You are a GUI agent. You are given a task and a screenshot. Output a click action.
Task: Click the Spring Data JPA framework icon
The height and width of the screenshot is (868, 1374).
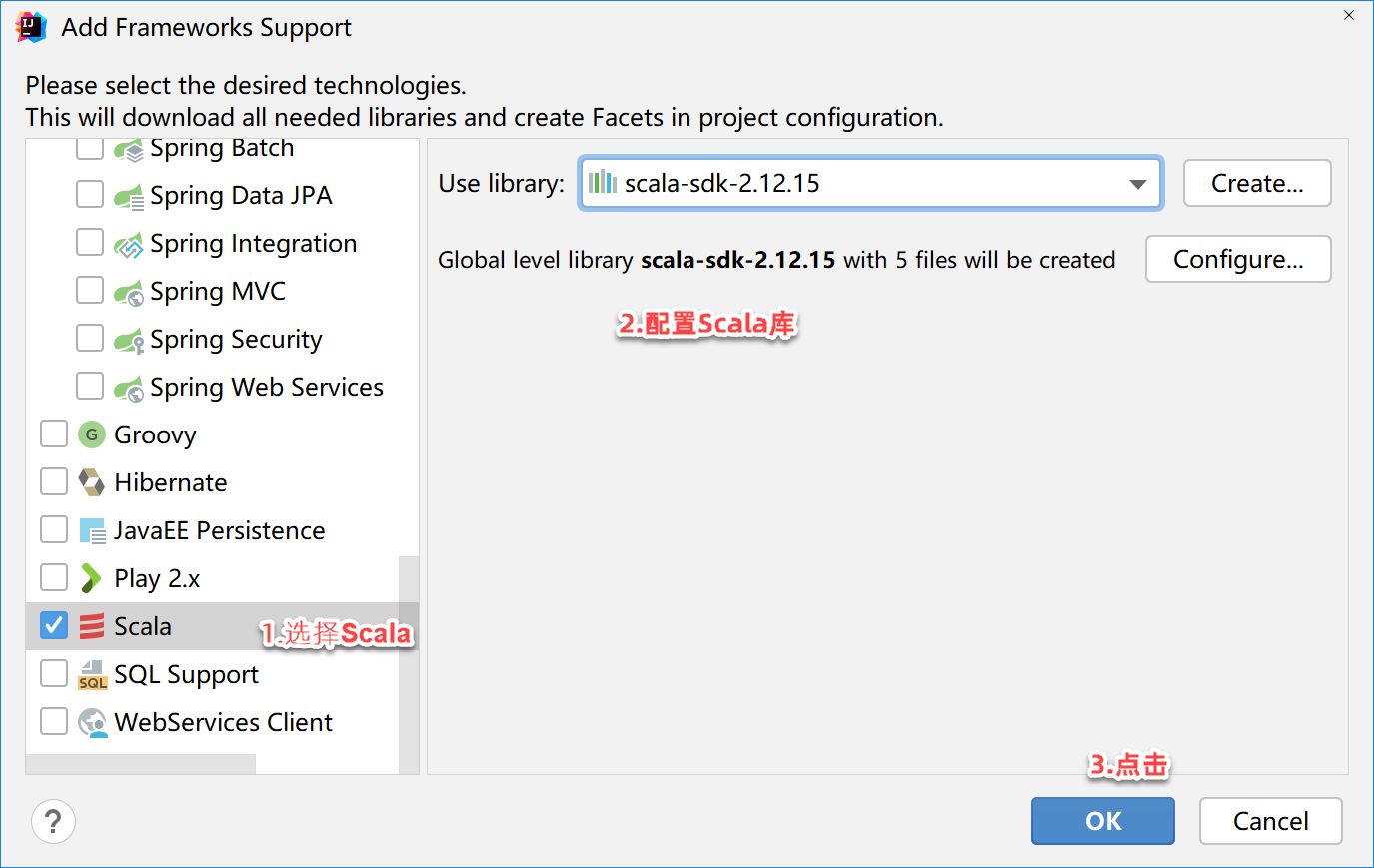(129, 197)
